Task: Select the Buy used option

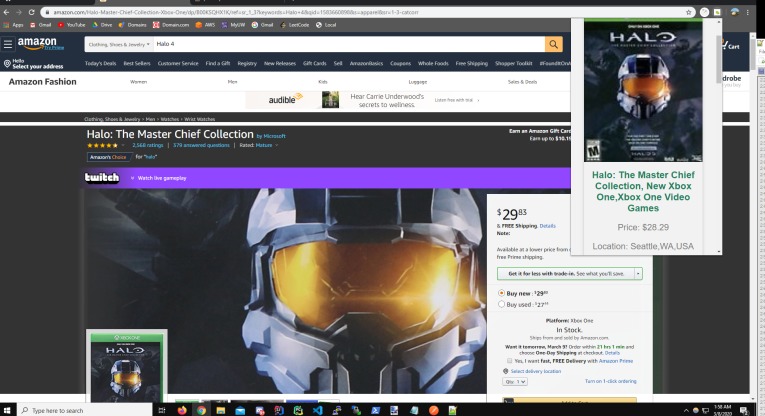Action: tap(501, 304)
